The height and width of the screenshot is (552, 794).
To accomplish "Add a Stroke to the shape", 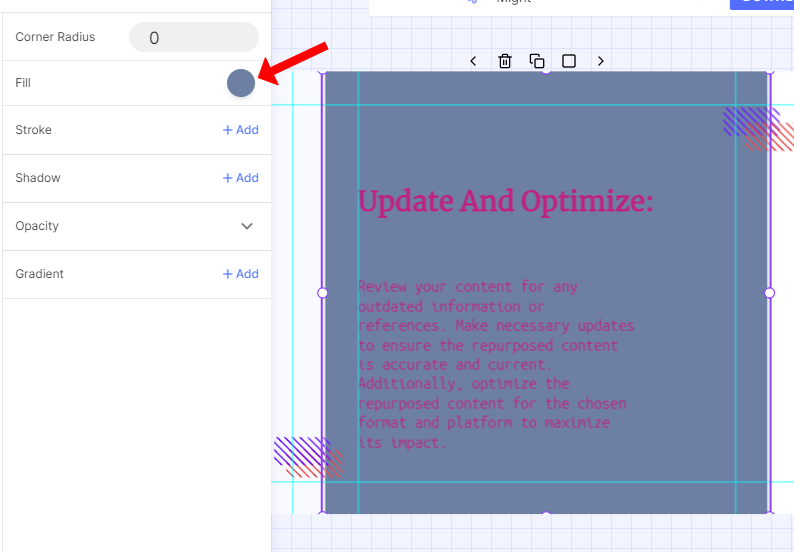I will pyautogui.click(x=240, y=130).
